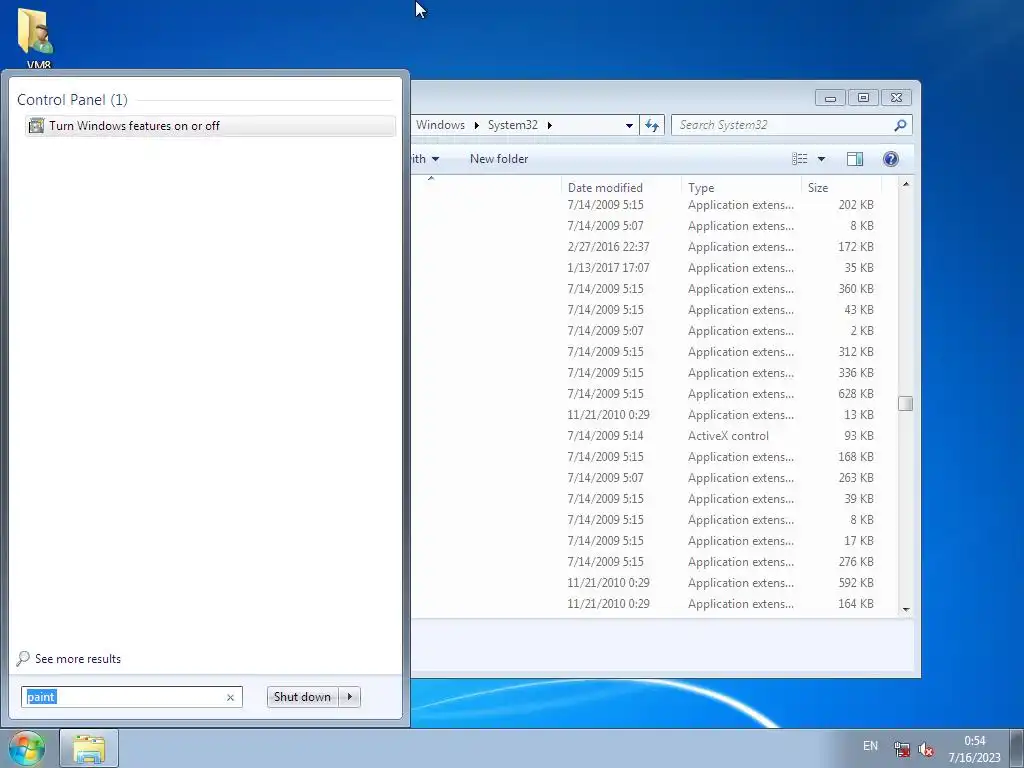Image resolution: width=1024 pixels, height=768 pixels.
Task: Open Explorer Help icon
Action: point(891,159)
